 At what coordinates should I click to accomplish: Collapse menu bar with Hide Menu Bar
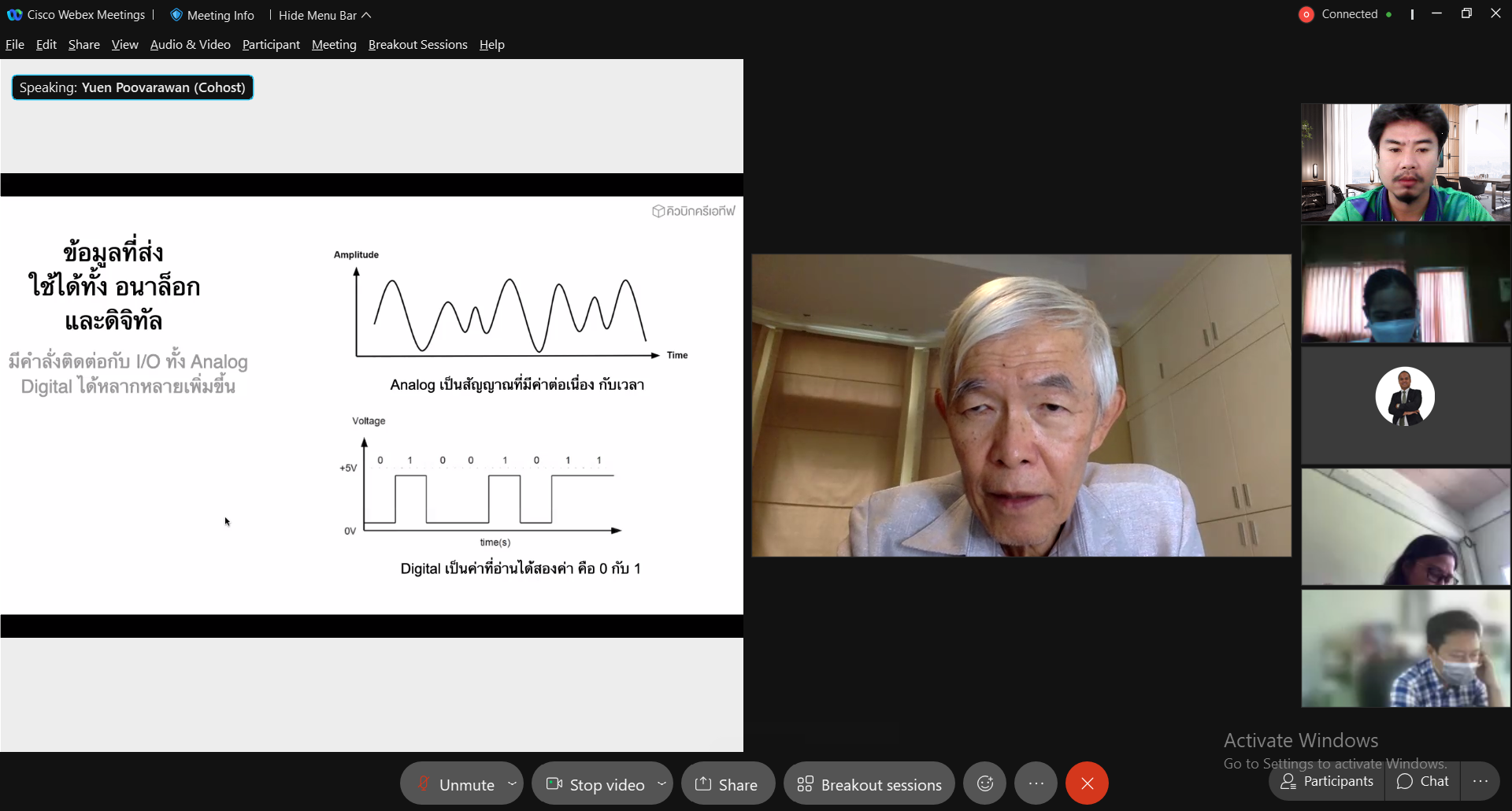(324, 15)
